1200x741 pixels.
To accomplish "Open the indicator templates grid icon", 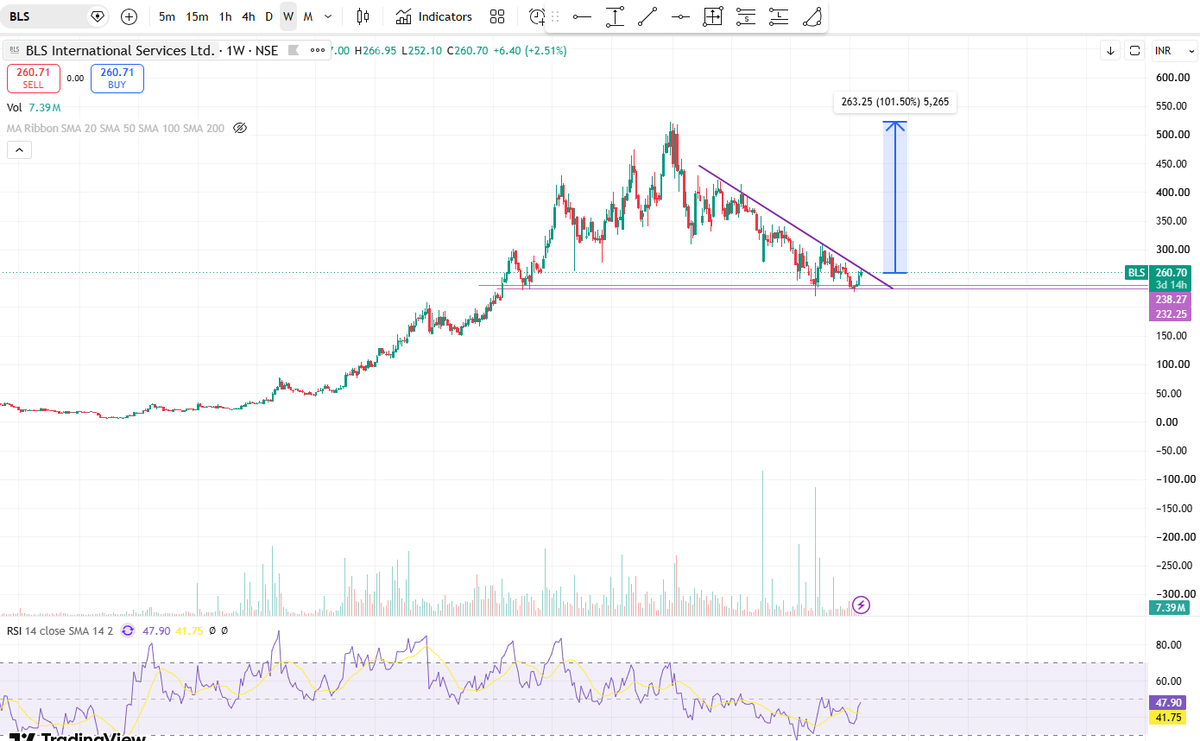I will tap(497, 17).
